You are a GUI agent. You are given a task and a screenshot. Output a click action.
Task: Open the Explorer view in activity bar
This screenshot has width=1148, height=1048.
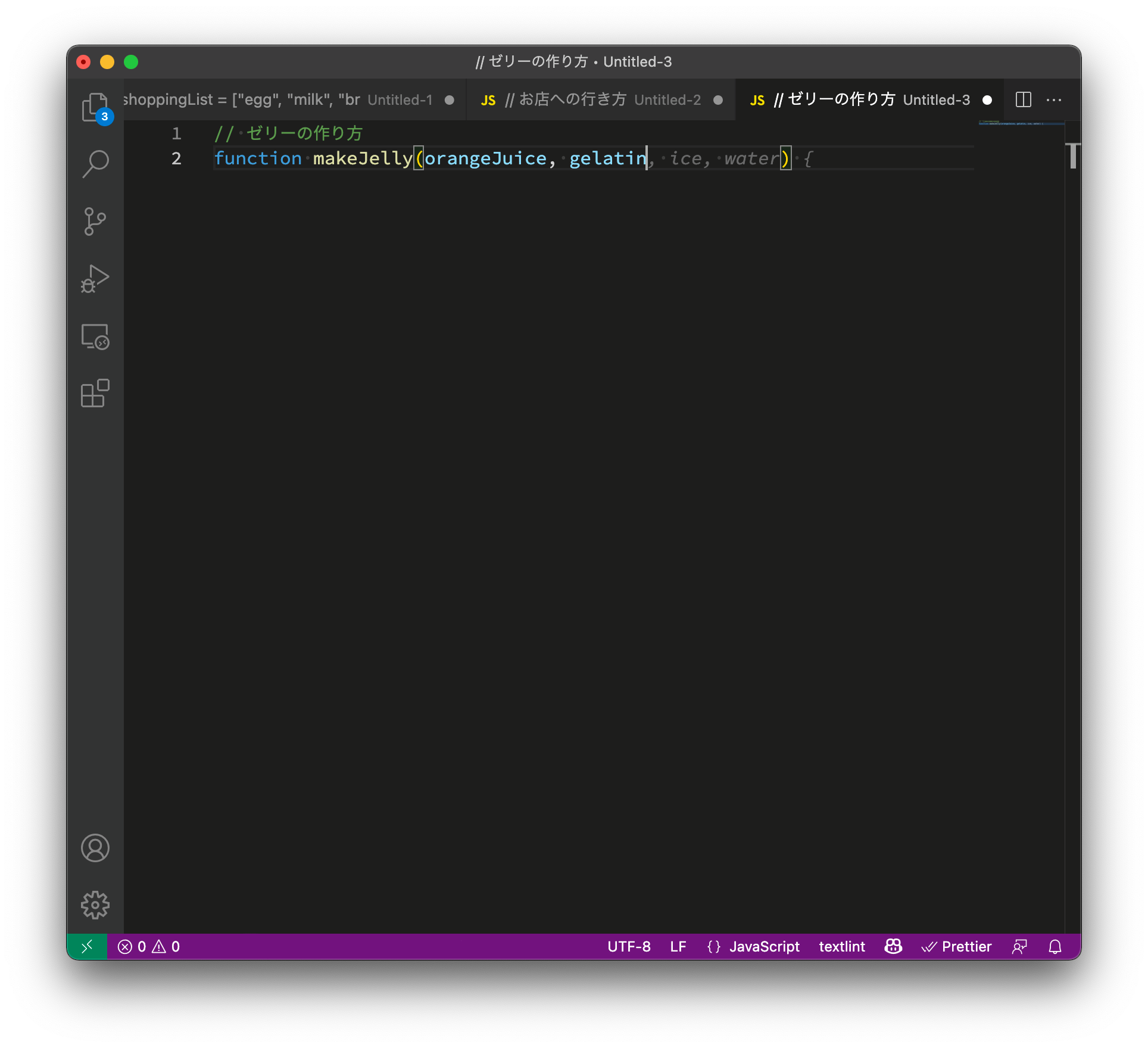95,107
